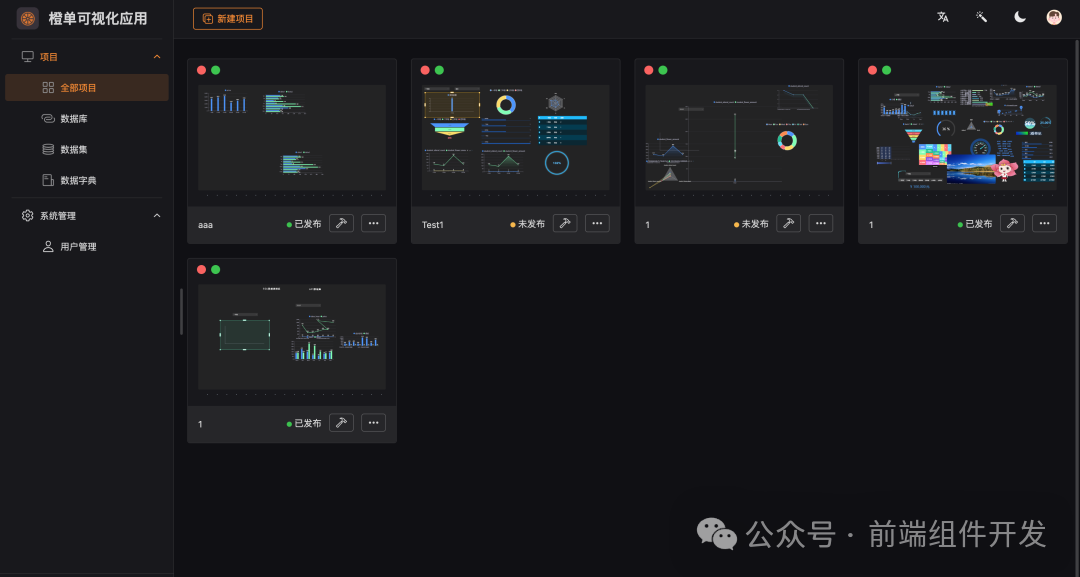Screen dimensions: 1080x577
Task: Open the language switcher icon
Action: click(942, 17)
